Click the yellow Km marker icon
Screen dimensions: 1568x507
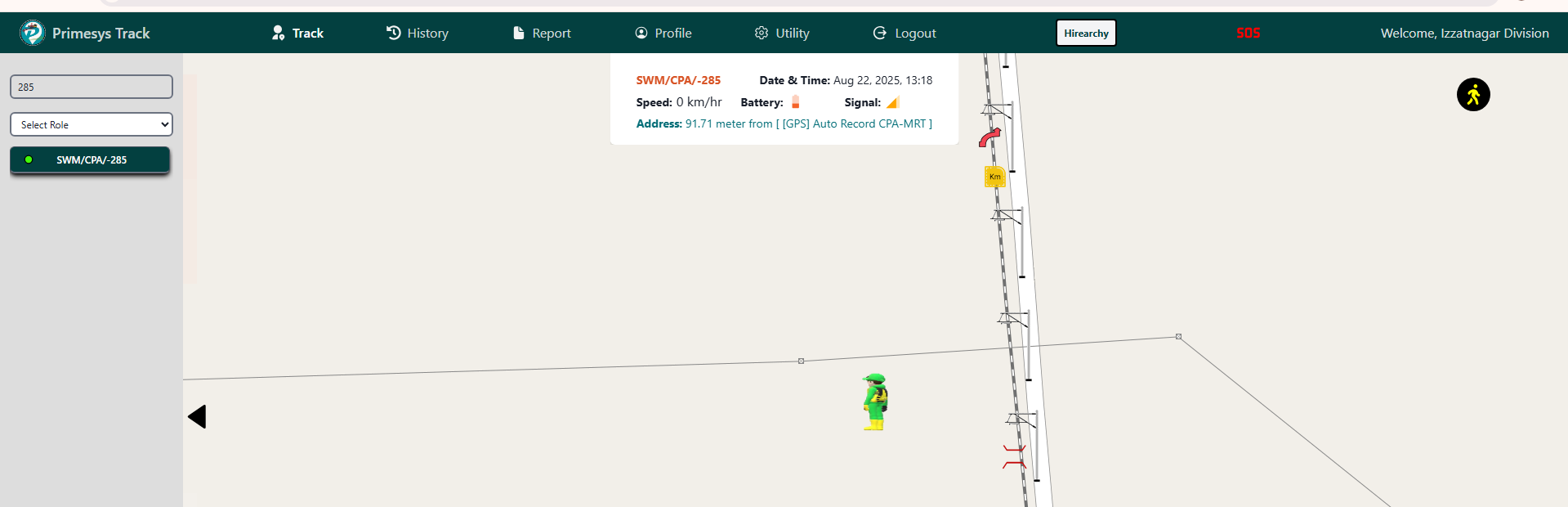click(x=994, y=177)
